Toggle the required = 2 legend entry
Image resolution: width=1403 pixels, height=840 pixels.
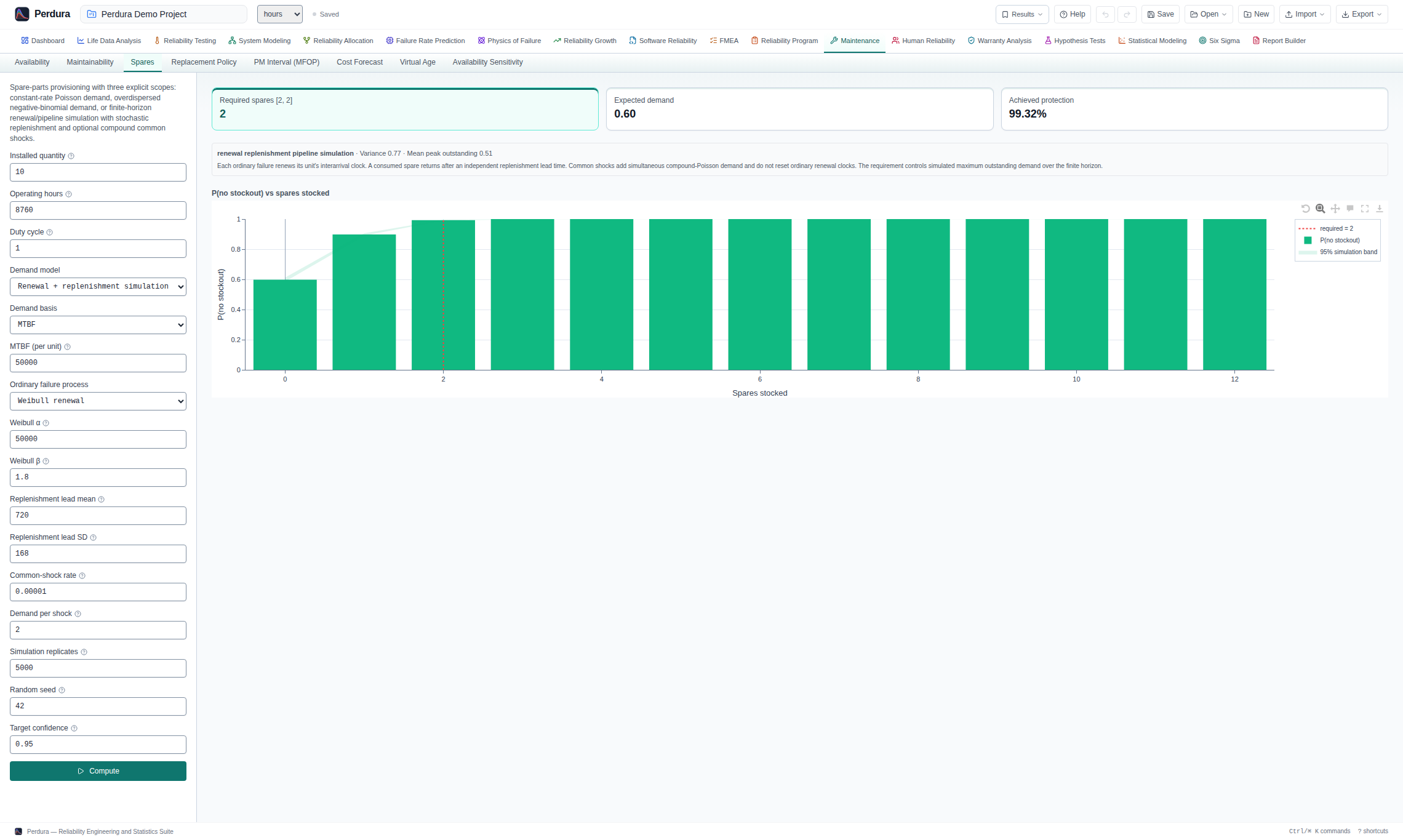(1326, 228)
